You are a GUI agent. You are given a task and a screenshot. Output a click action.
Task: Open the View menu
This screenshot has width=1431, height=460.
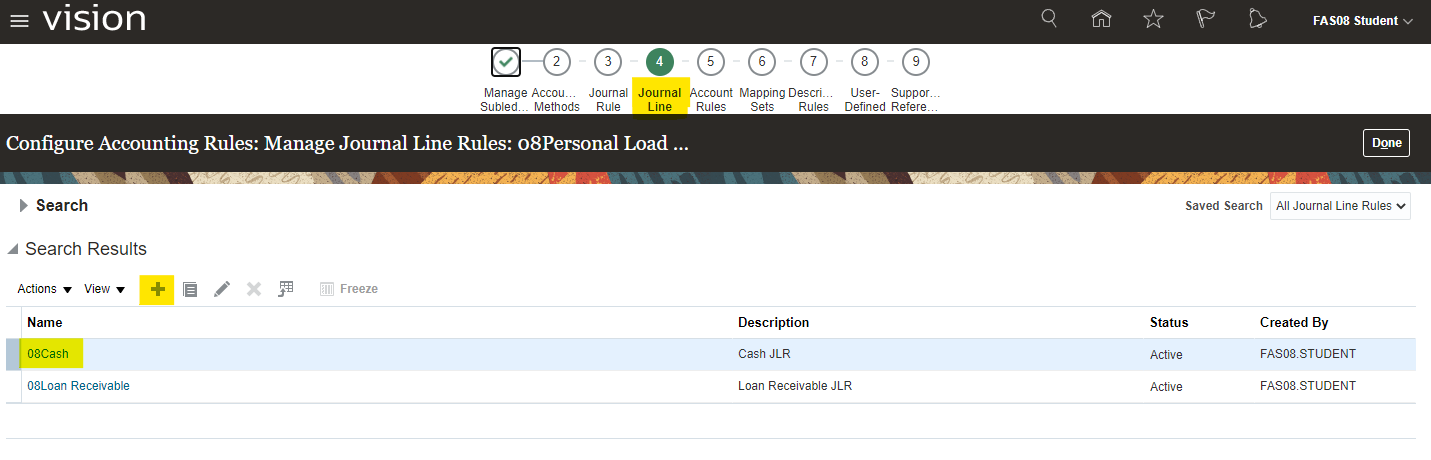[104, 289]
